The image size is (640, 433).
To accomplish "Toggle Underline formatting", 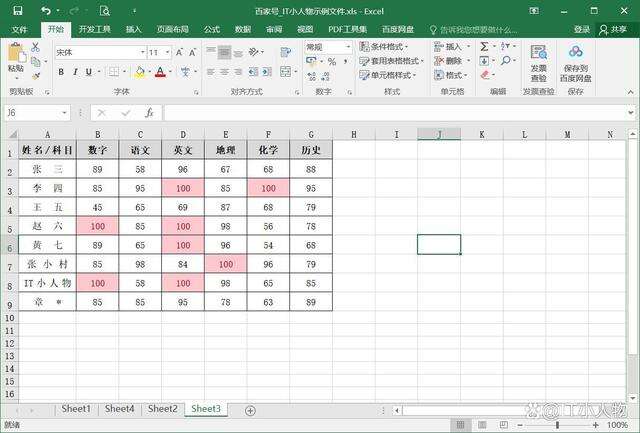I will (x=89, y=72).
